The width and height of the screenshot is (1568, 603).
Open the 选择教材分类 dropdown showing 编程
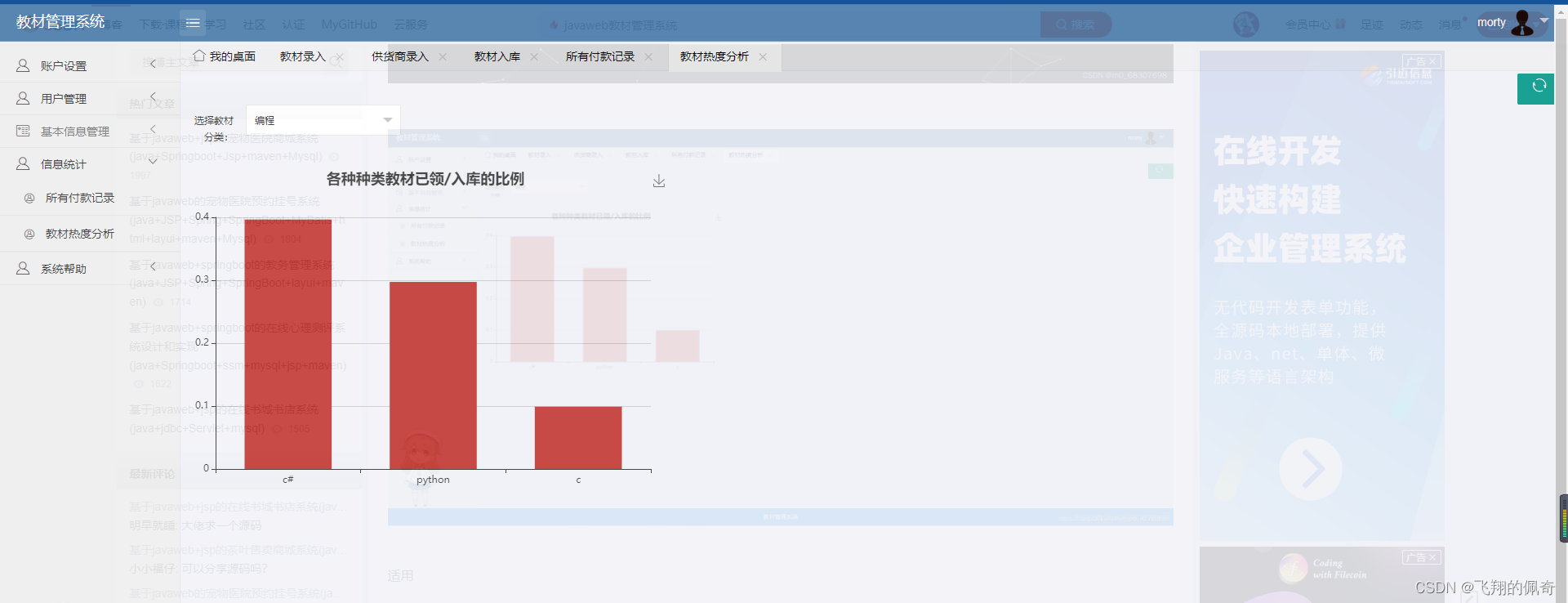click(323, 120)
